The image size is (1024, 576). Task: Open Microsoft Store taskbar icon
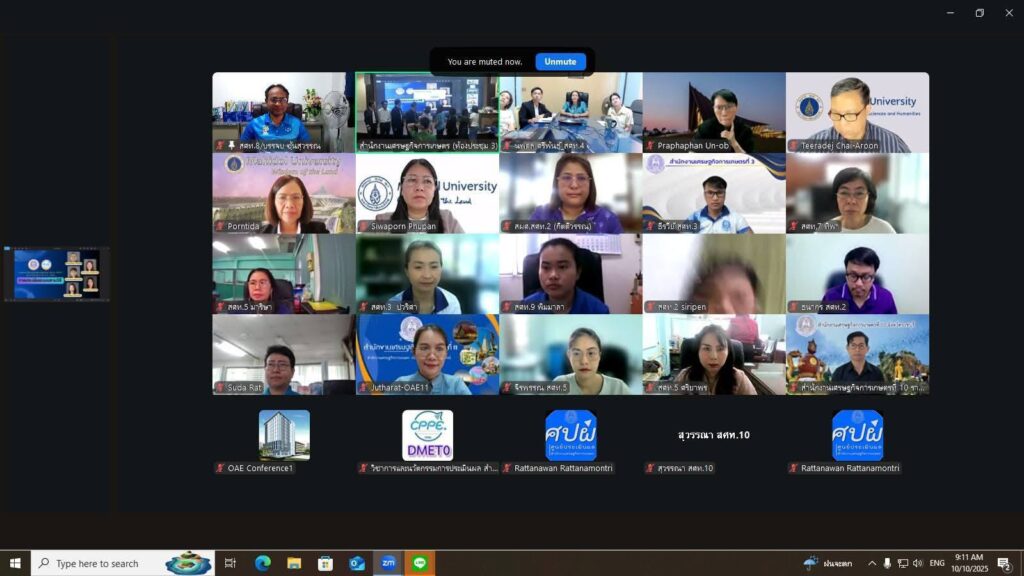pyautogui.click(x=325, y=563)
